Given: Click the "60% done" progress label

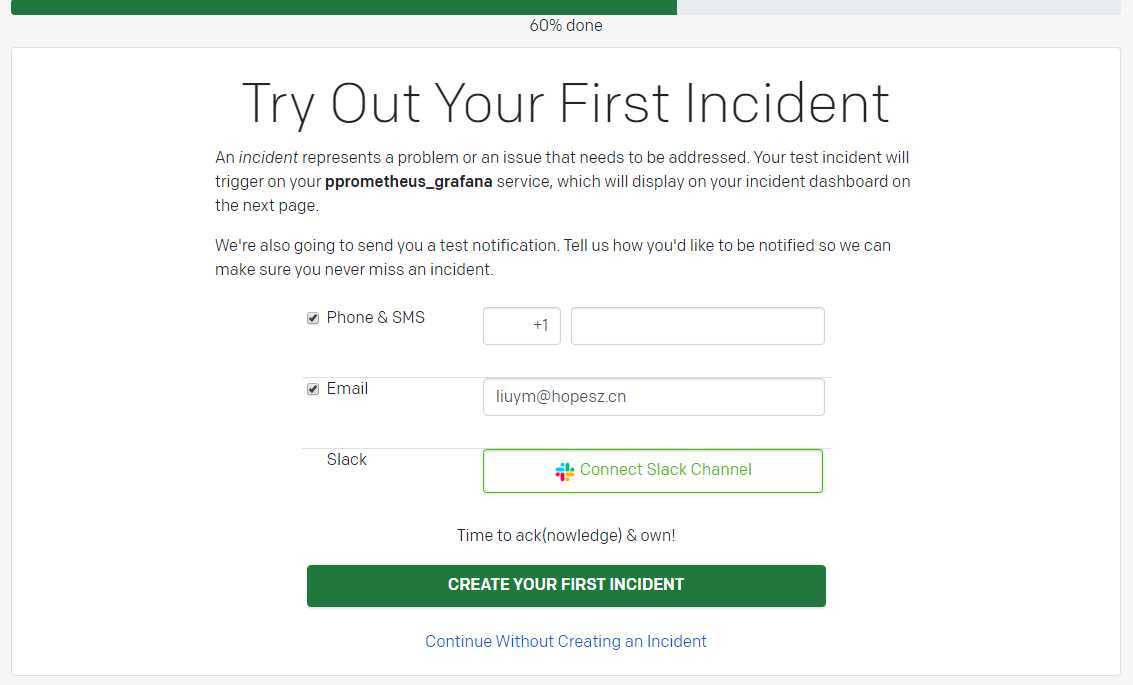Looking at the screenshot, I should point(566,26).
